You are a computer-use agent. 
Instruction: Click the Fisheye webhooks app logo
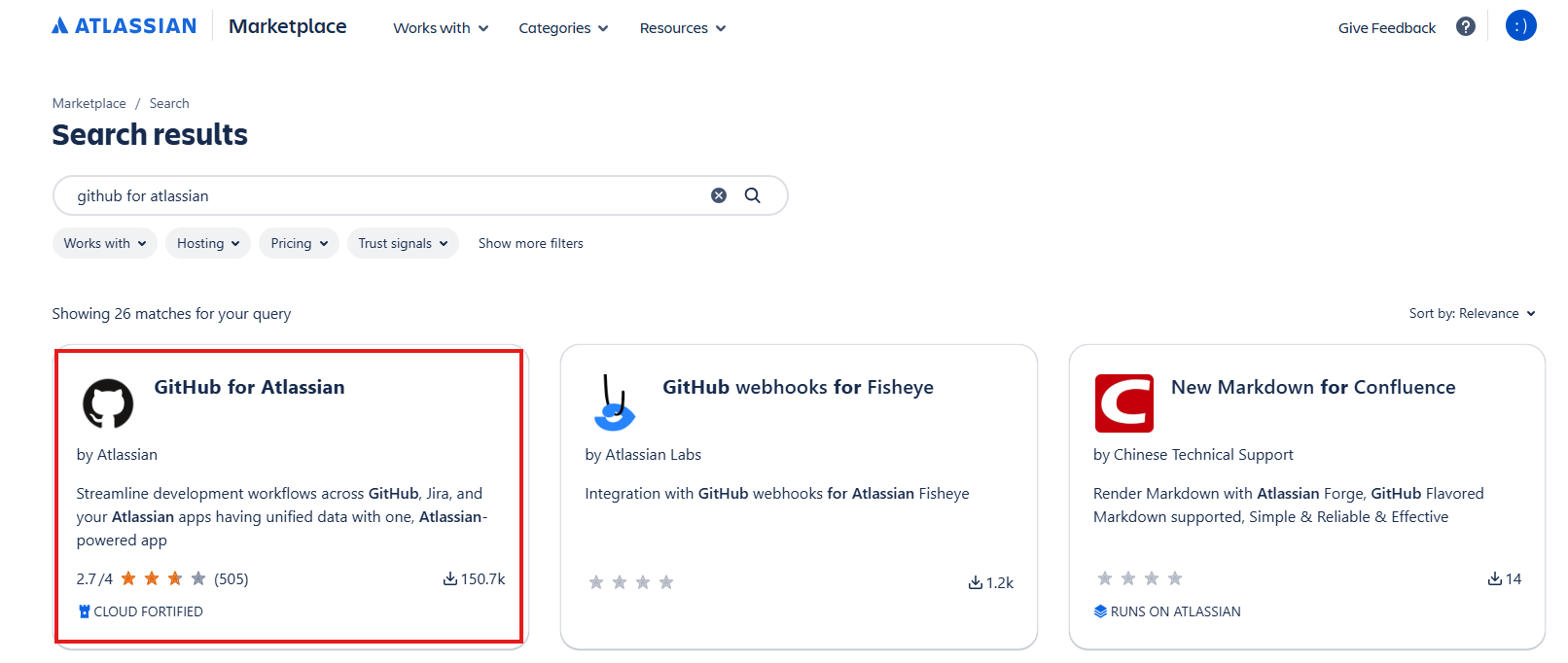point(614,403)
